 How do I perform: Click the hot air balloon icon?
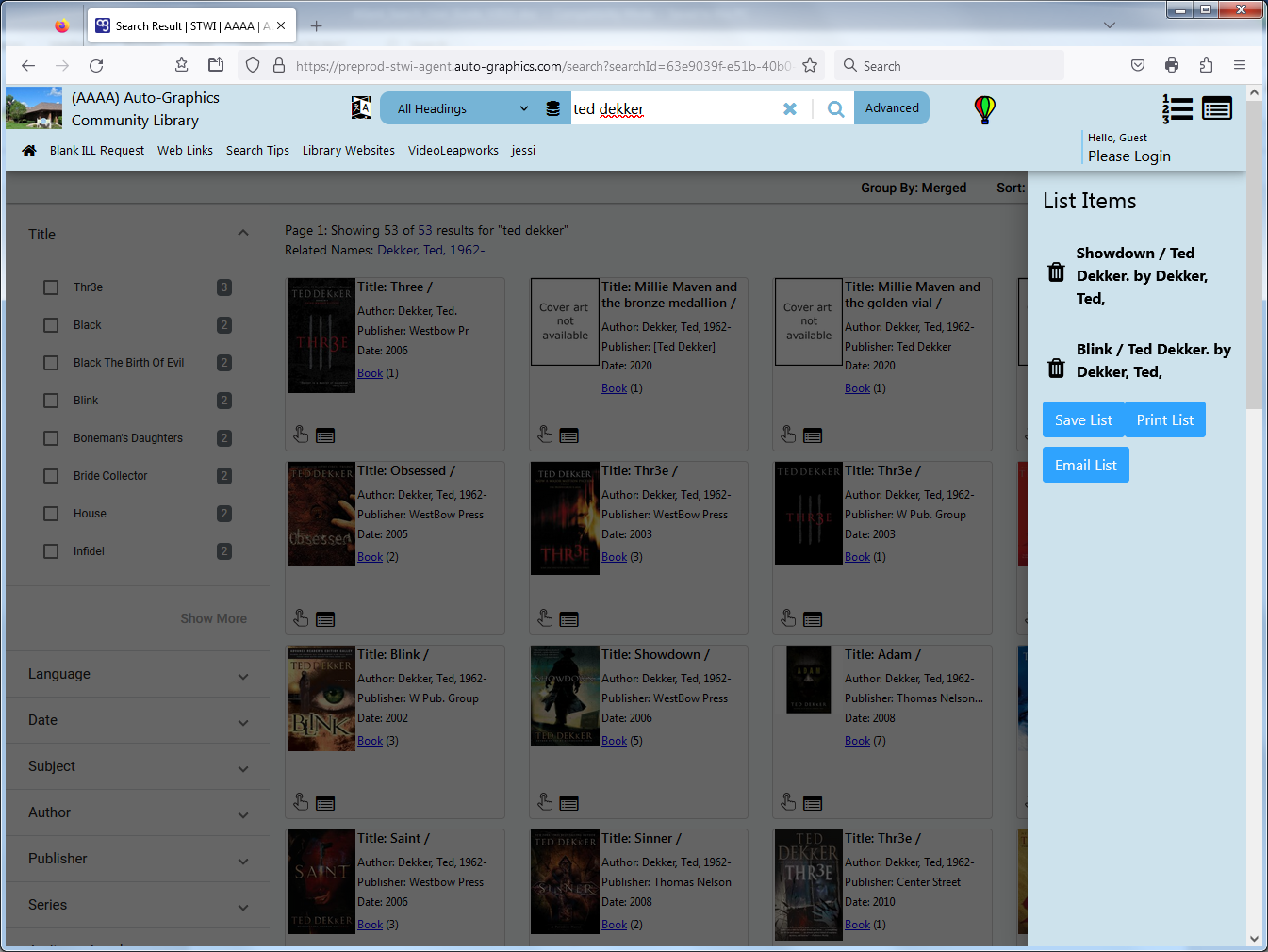985,109
